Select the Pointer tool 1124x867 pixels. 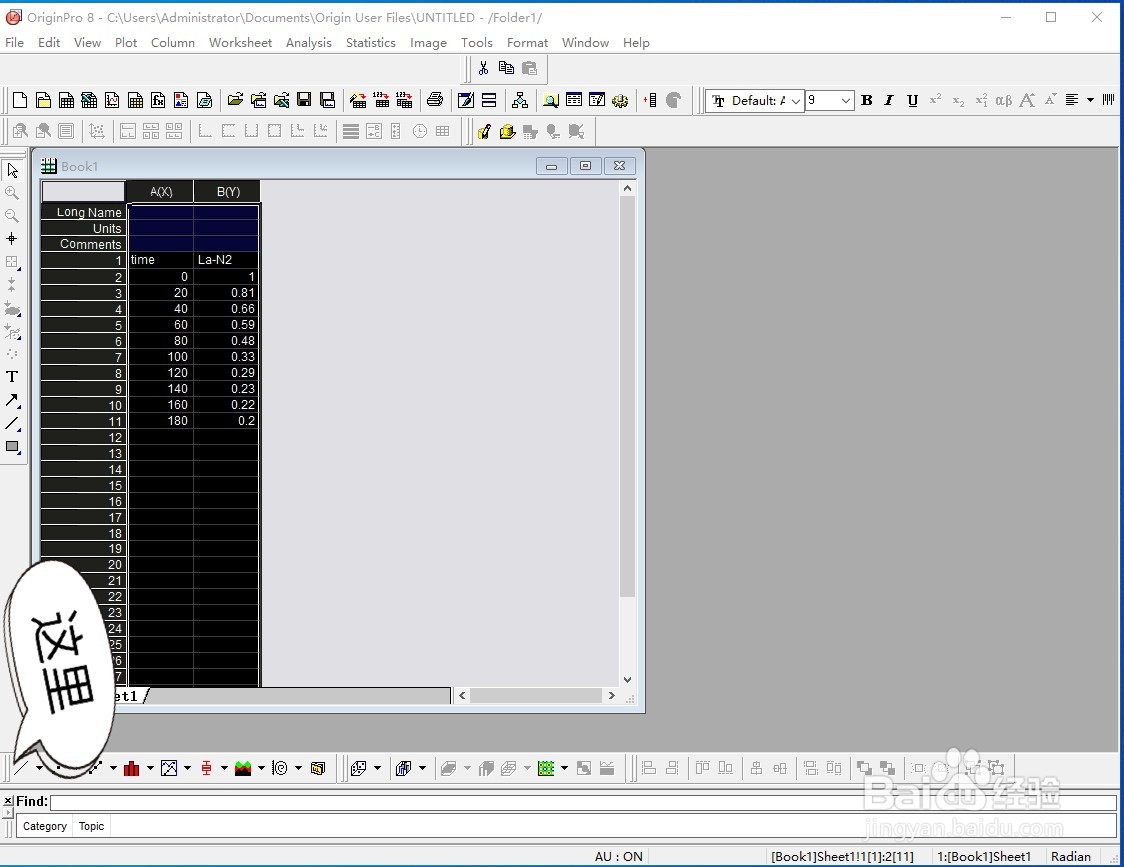(12, 171)
